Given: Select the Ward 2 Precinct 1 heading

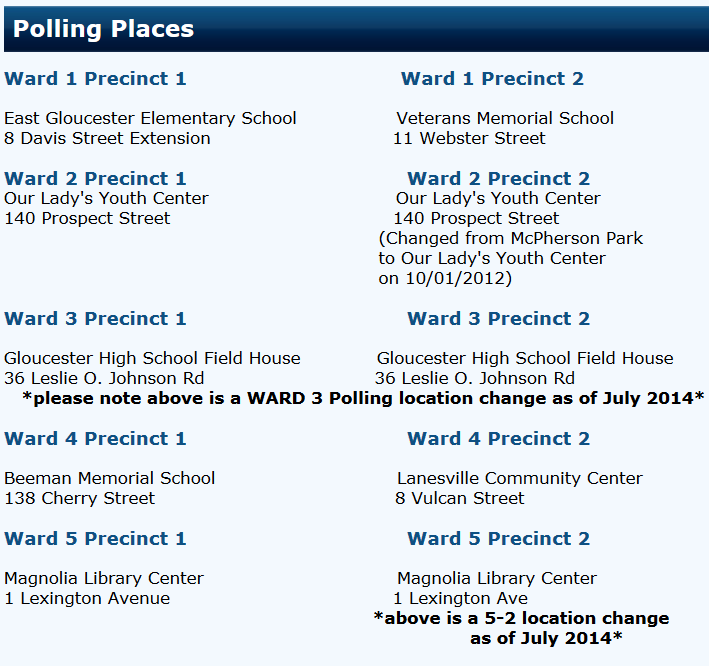Looking at the screenshot, I should click(x=95, y=179).
